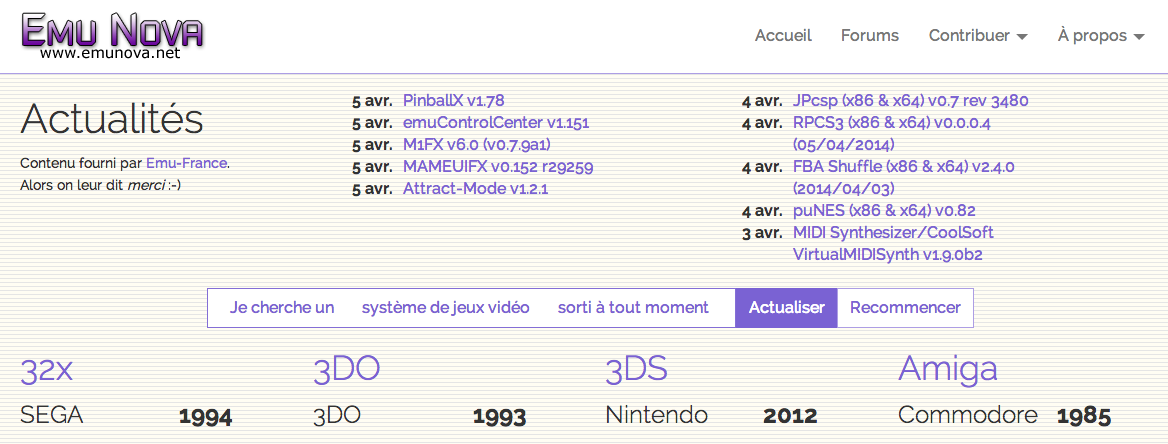Select 'sorti à tout moment' filter option

click(x=633, y=308)
